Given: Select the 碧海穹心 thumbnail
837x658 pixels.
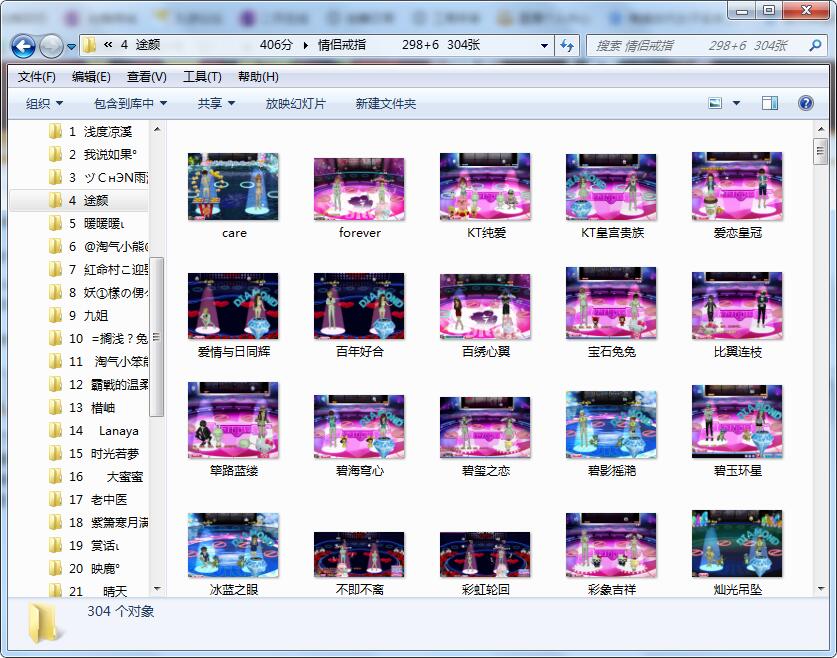Looking at the screenshot, I should pos(359,426).
